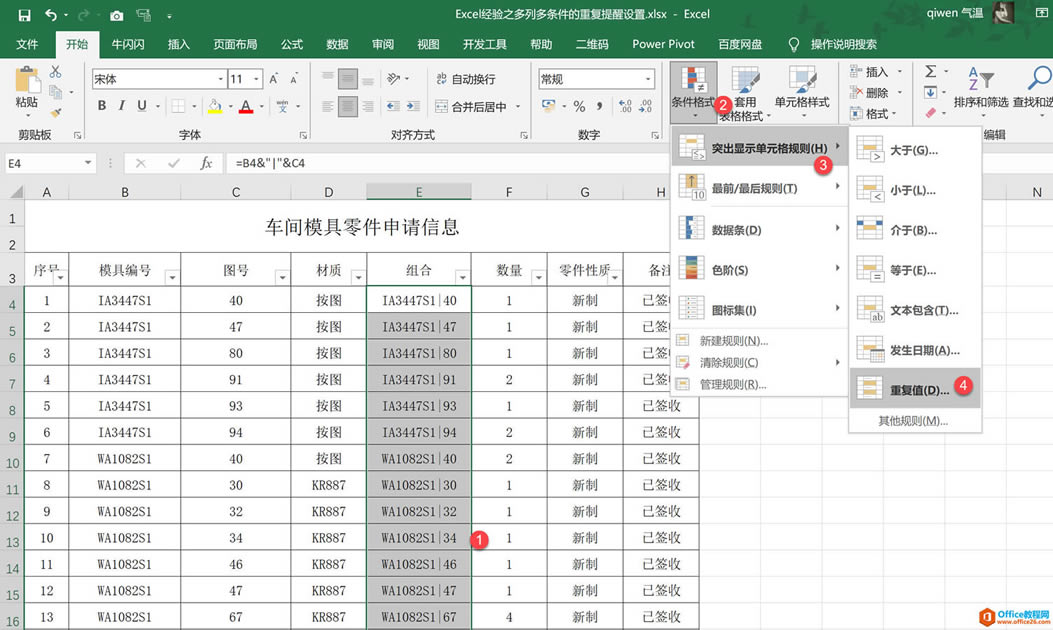Click 套用表格格式 format as table

tap(743, 93)
